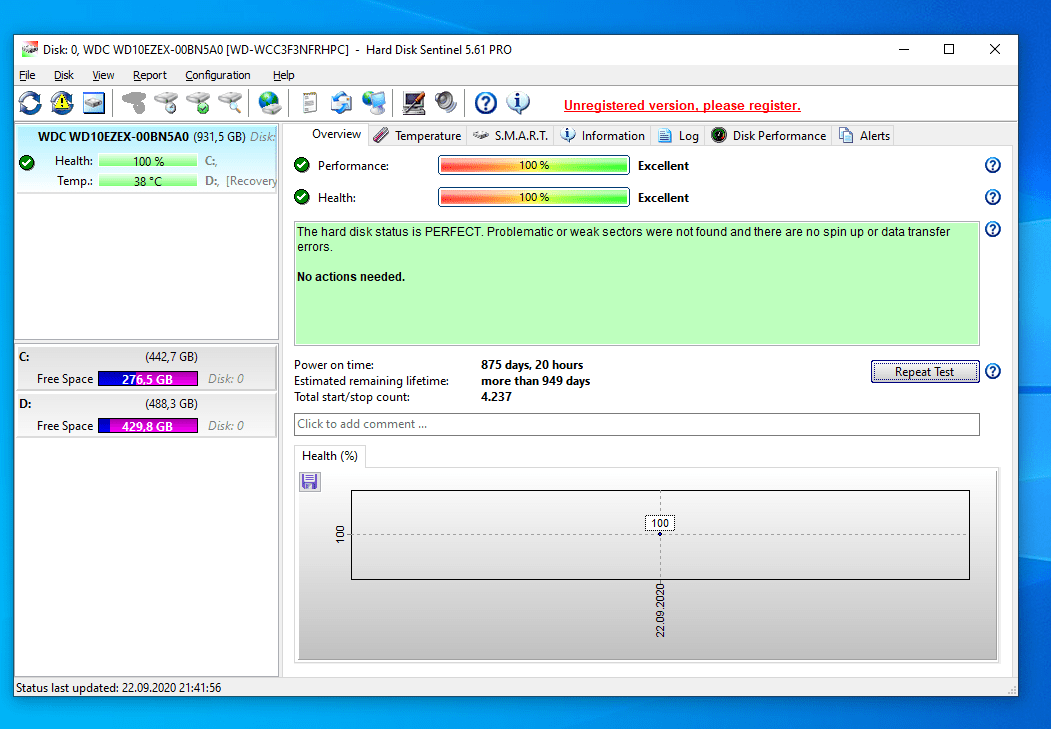Click green check icon beside Performance label

point(302,165)
